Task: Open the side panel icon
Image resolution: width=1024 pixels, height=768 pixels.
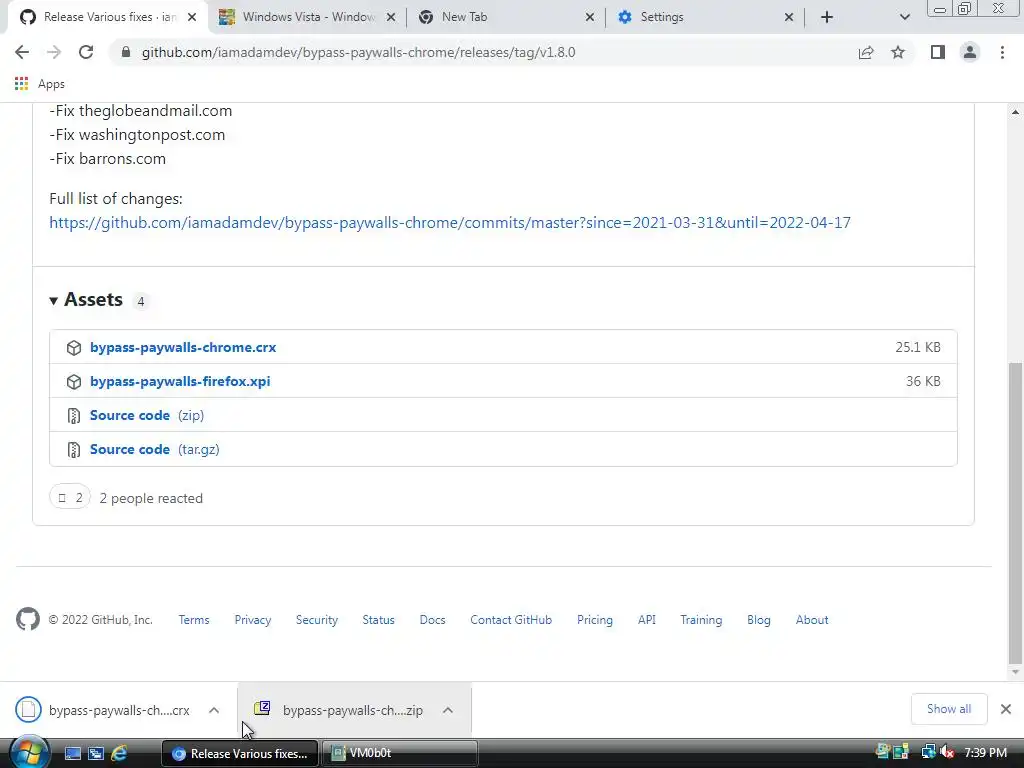Action: click(938, 52)
